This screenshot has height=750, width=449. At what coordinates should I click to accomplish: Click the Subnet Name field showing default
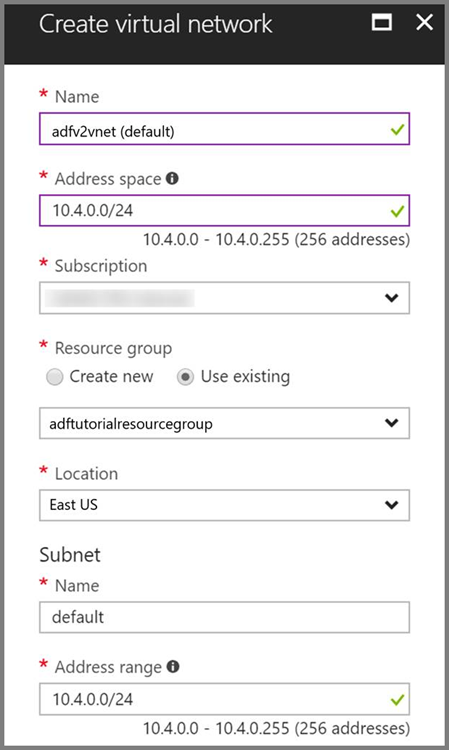click(x=224, y=617)
